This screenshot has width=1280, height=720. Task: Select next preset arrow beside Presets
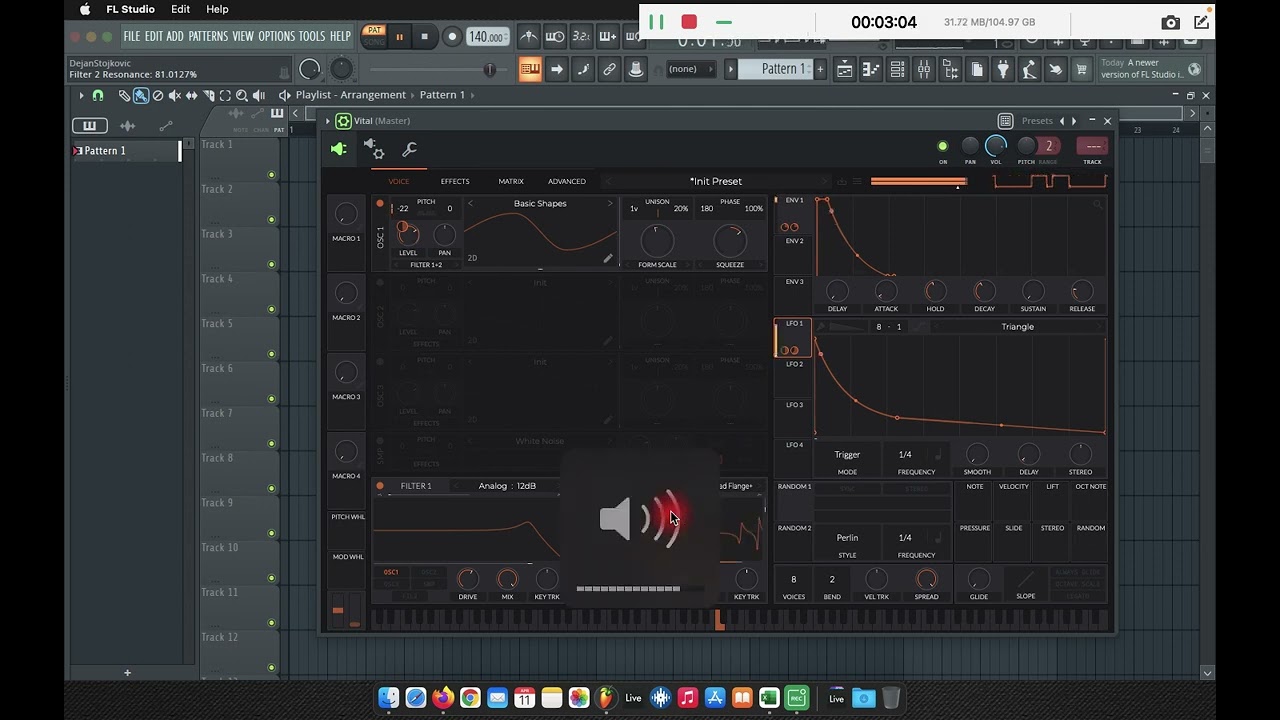click(x=1074, y=121)
